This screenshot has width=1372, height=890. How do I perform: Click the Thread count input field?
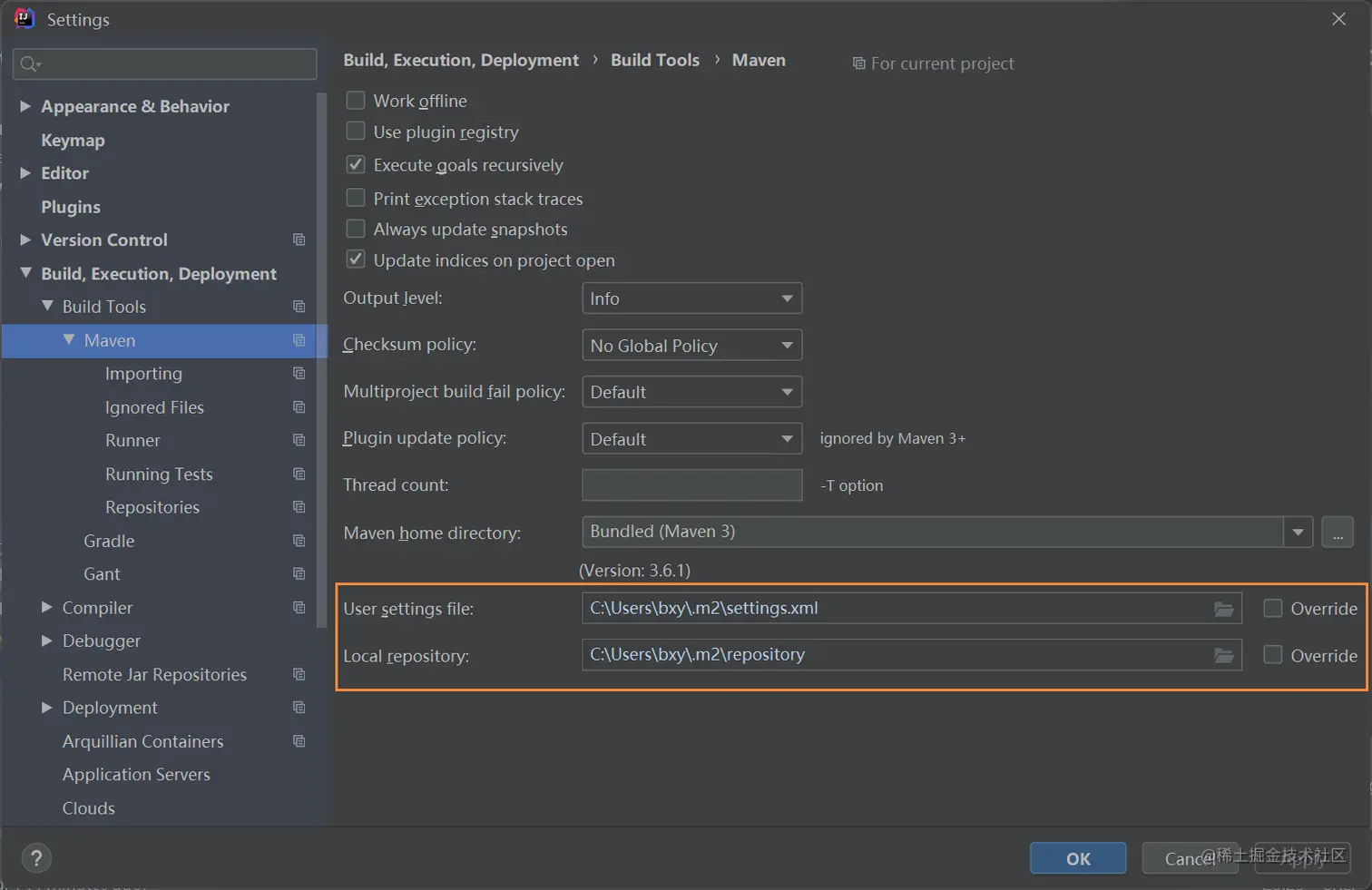click(691, 485)
